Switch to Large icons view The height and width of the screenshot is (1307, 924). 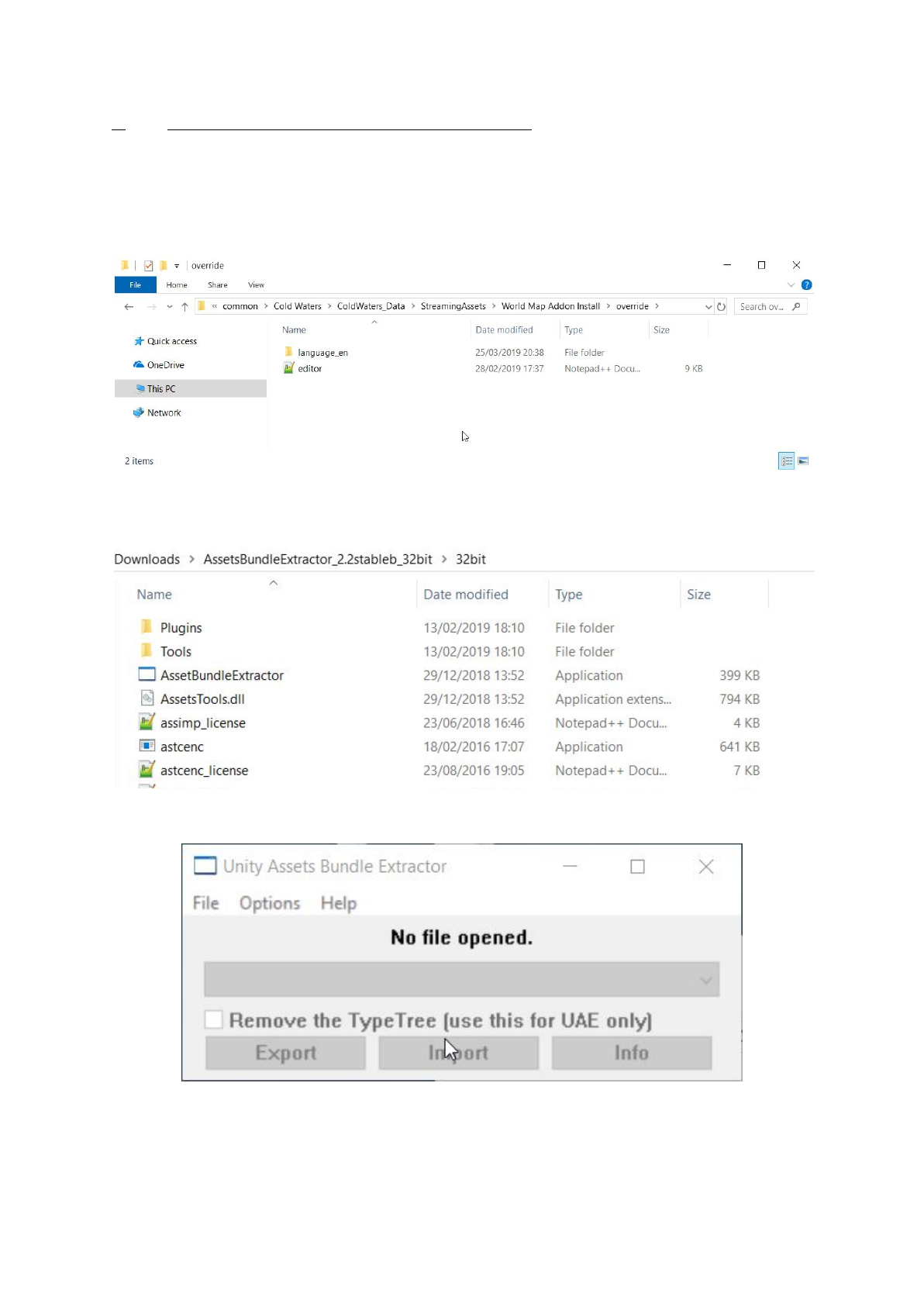803,460
